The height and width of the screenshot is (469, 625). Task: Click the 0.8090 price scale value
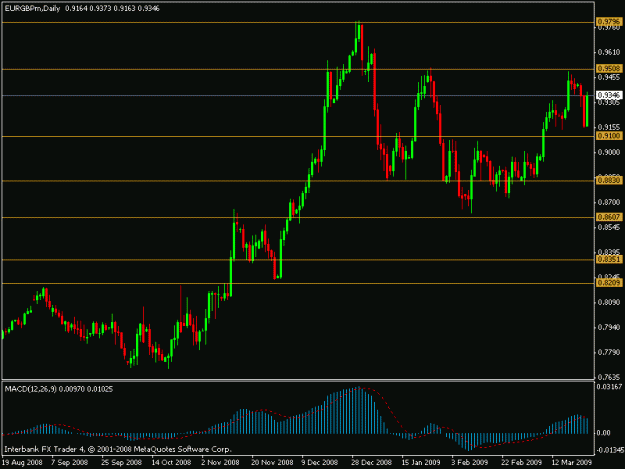(609, 302)
